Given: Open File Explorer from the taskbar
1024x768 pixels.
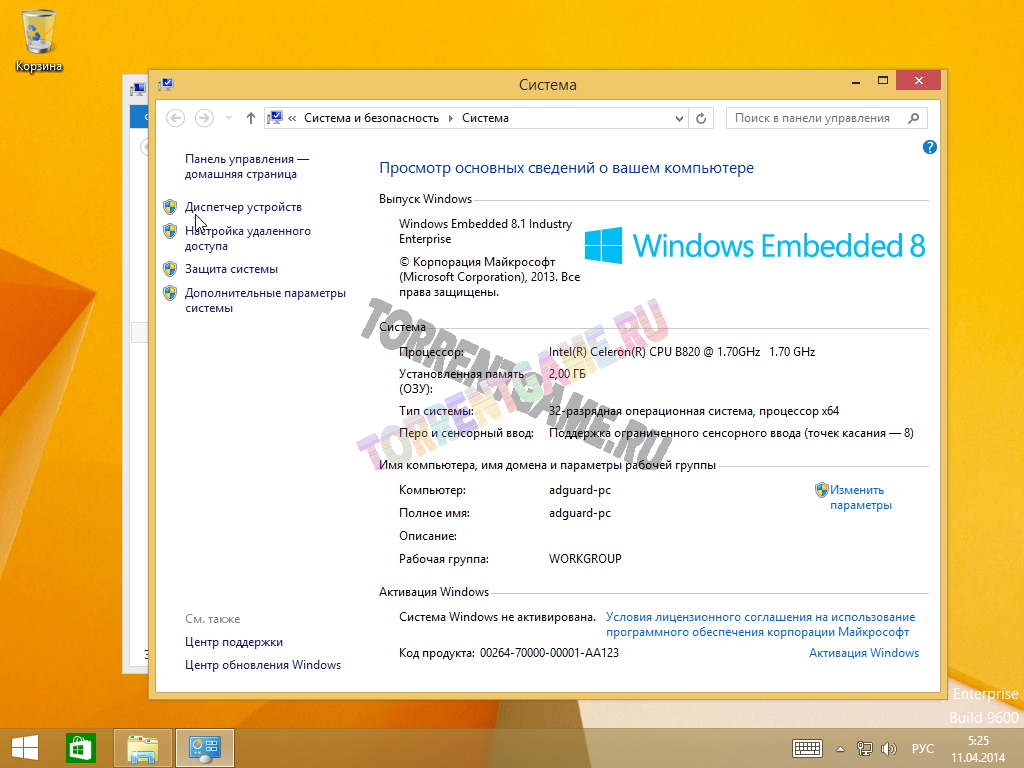Looking at the screenshot, I should (143, 747).
